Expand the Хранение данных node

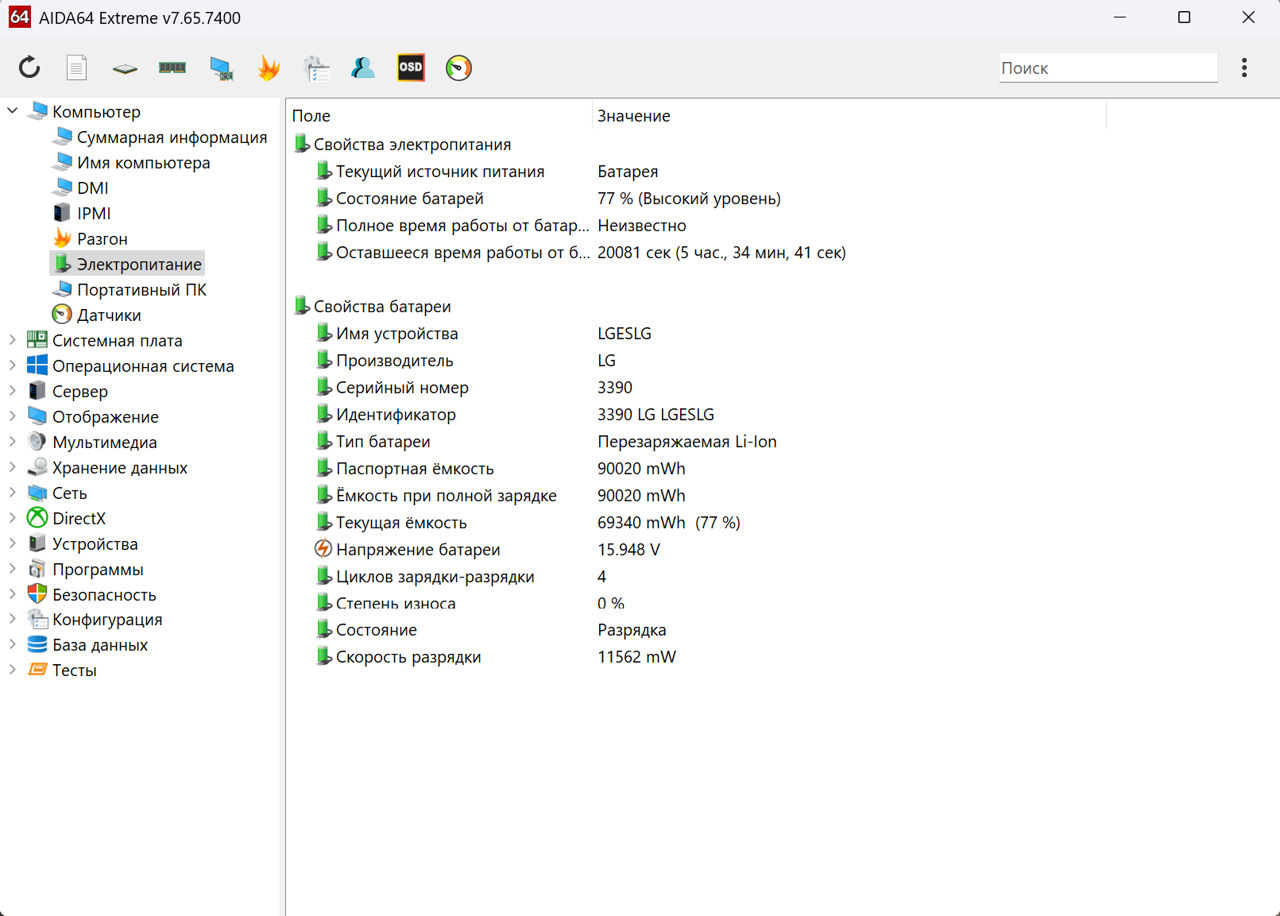tap(13, 468)
